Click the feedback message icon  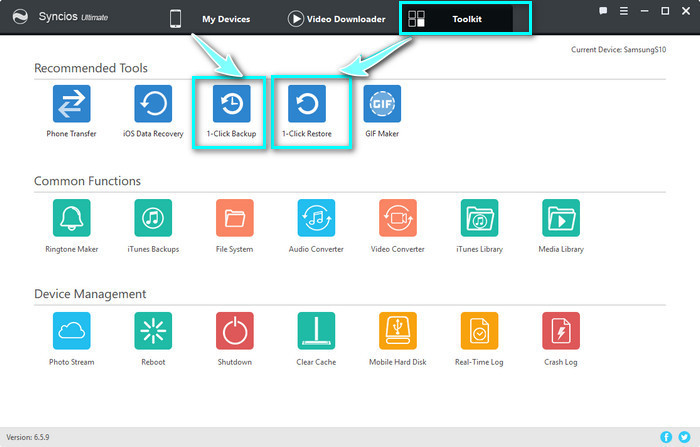603,11
